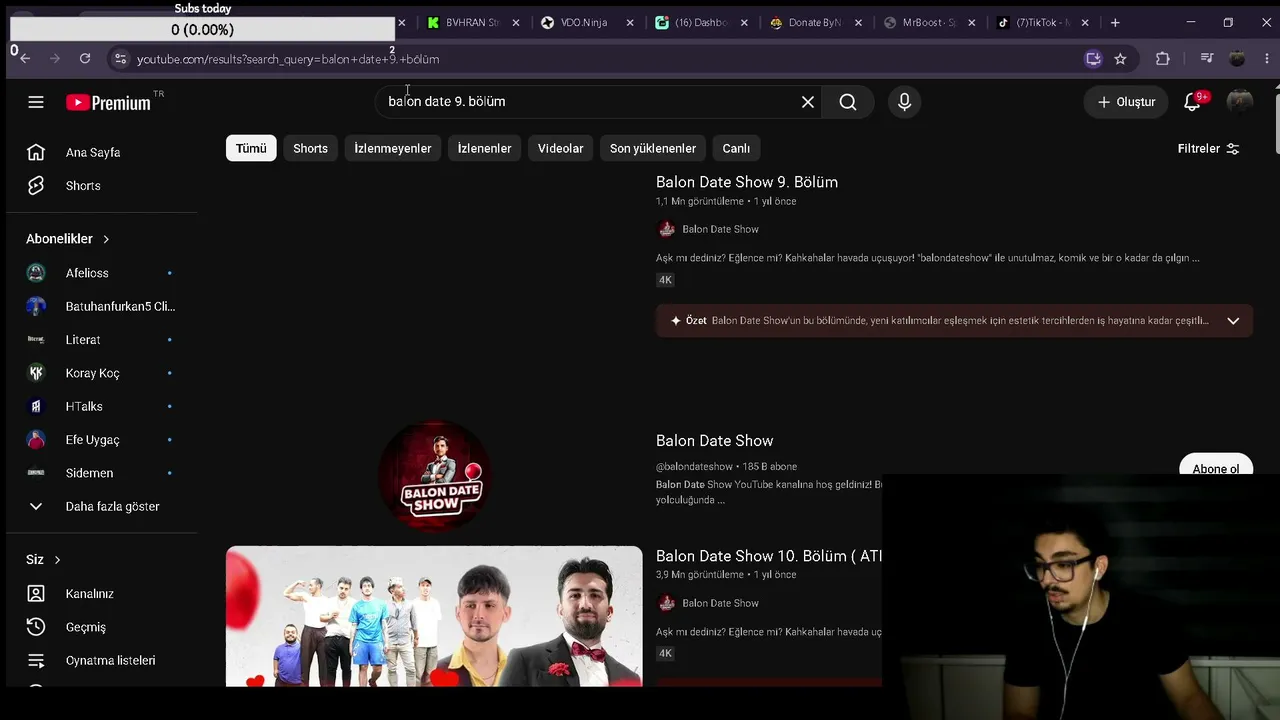The image size is (1280, 720).
Task: Click the browser address bar URL
Action: (x=288, y=59)
